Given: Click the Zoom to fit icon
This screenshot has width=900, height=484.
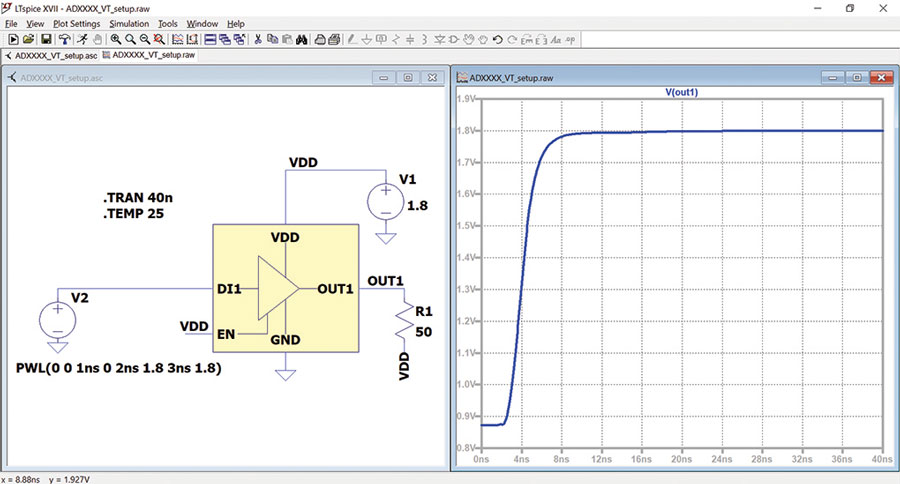Looking at the screenshot, I should (159, 39).
